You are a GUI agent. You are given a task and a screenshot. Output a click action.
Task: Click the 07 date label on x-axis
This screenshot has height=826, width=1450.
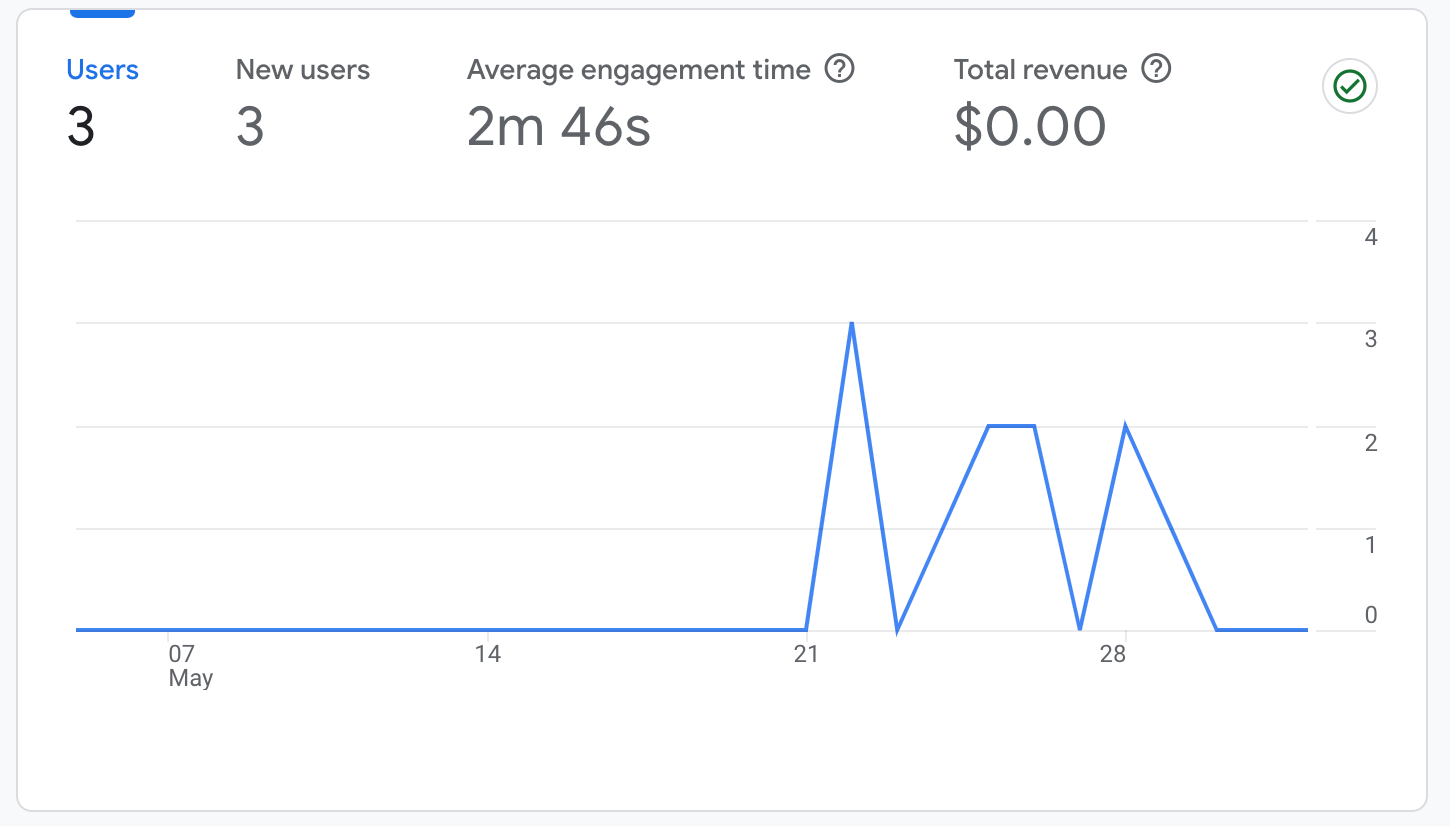181,655
